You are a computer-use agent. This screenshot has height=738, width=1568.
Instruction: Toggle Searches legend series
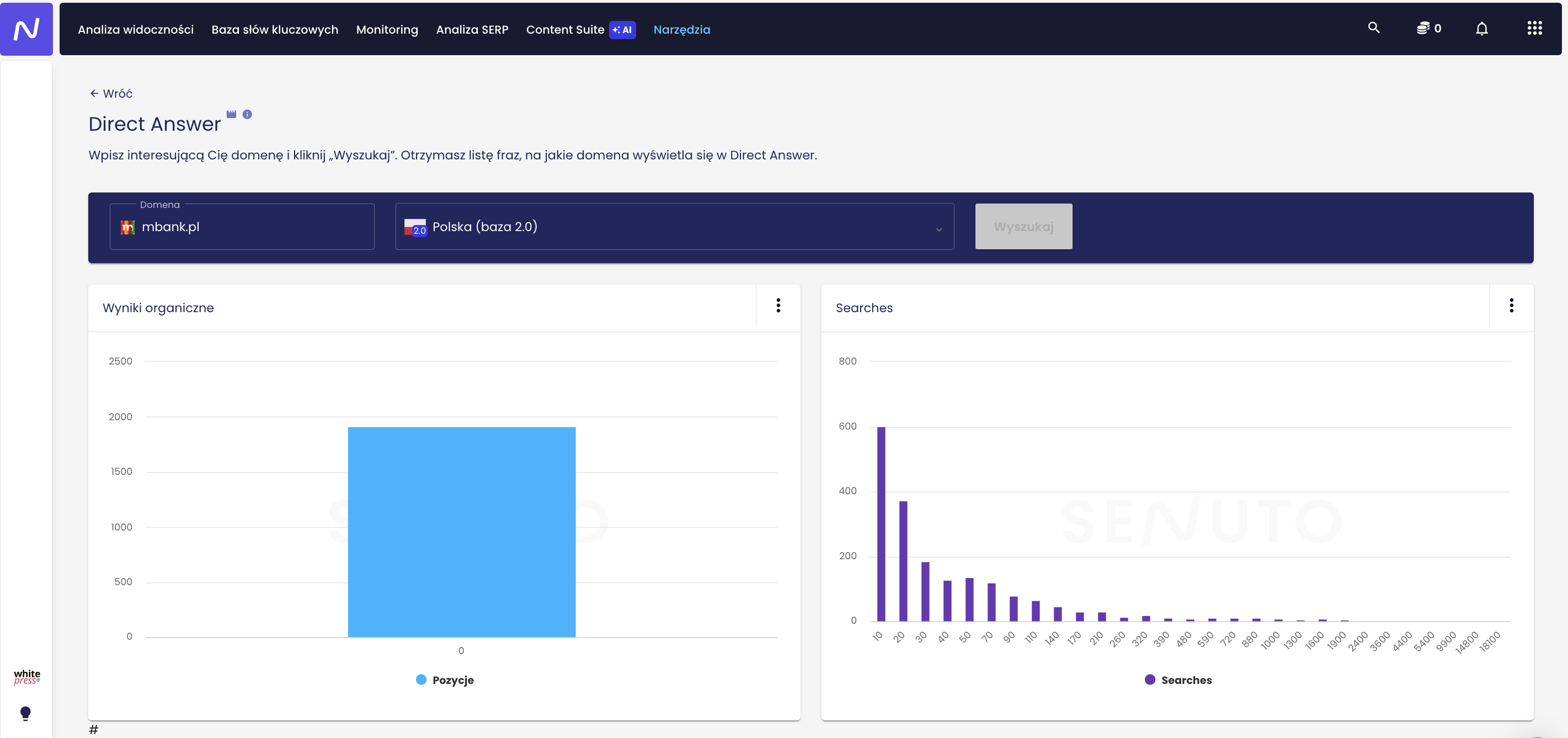point(1178,680)
